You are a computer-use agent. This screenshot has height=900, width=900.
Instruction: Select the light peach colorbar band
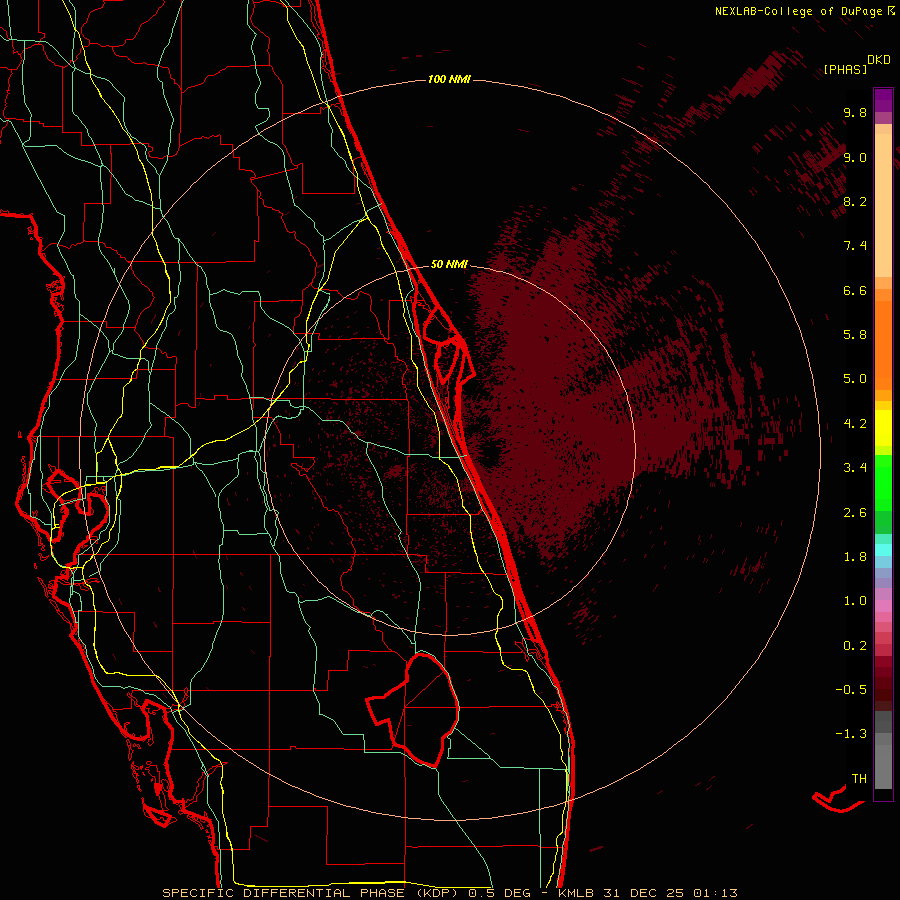(x=883, y=205)
